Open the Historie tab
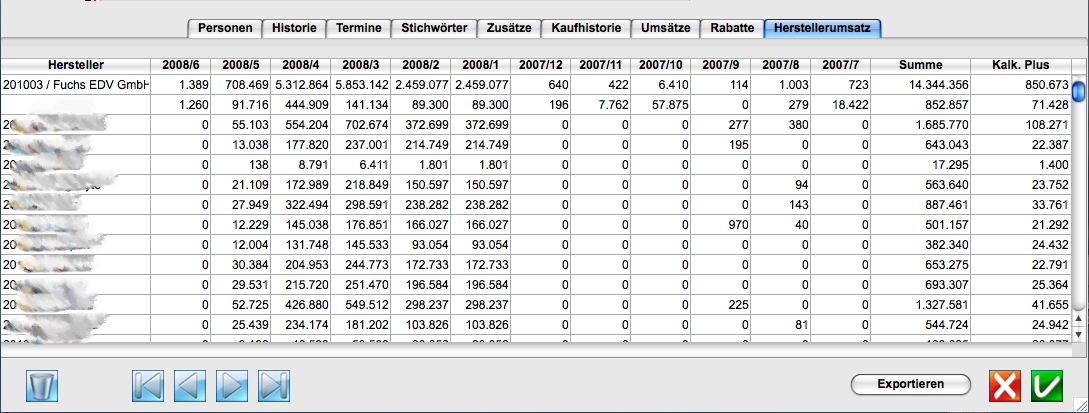 pyautogui.click(x=295, y=28)
